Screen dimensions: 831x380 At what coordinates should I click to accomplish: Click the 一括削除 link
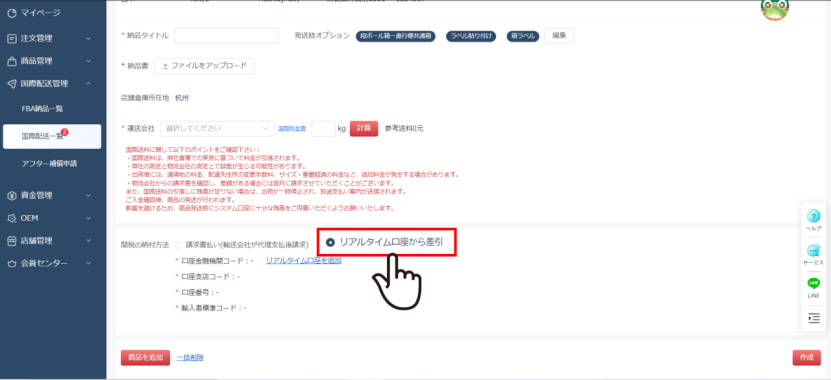click(190, 357)
